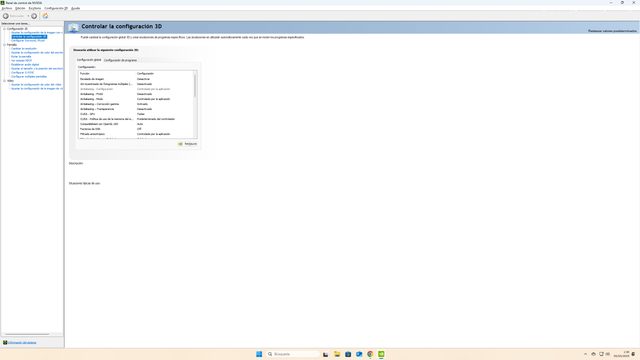Open File Explorer from taskbar

(337, 354)
